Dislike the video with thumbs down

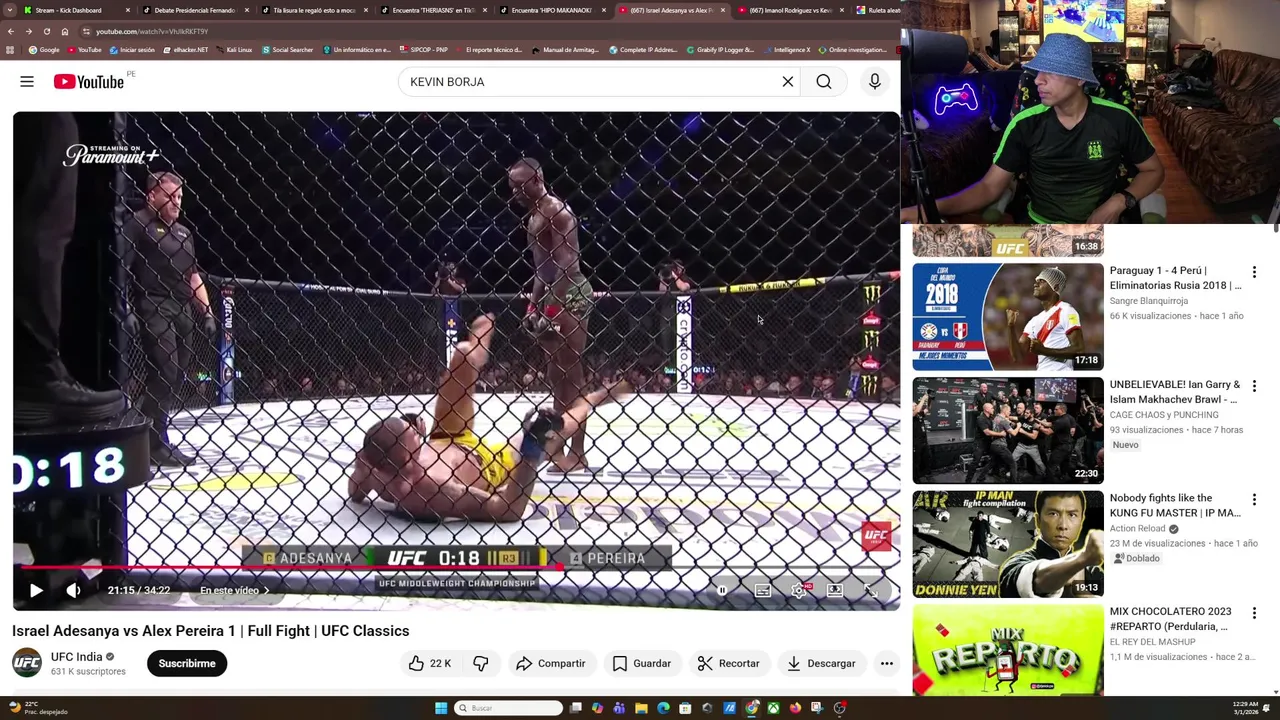pos(481,663)
